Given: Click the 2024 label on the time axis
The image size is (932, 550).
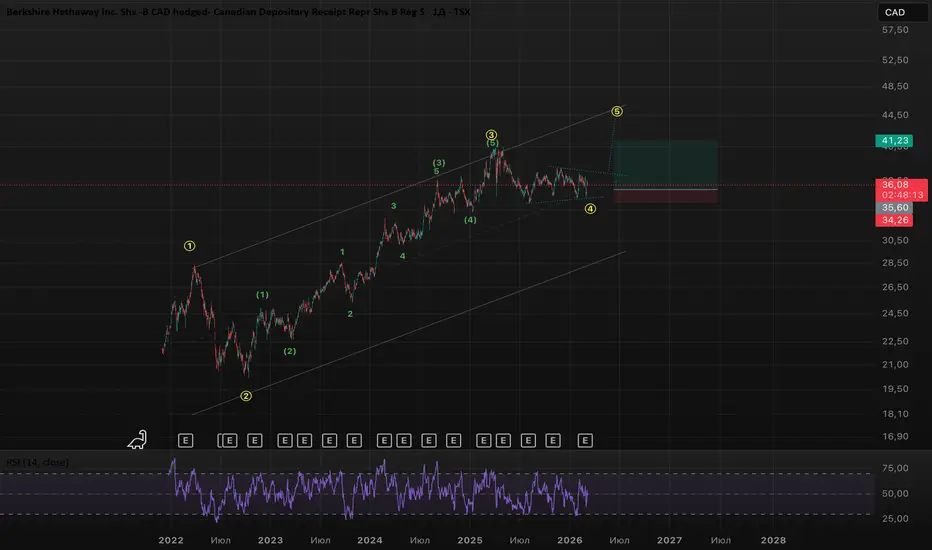Looking at the screenshot, I should click(370, 540).
